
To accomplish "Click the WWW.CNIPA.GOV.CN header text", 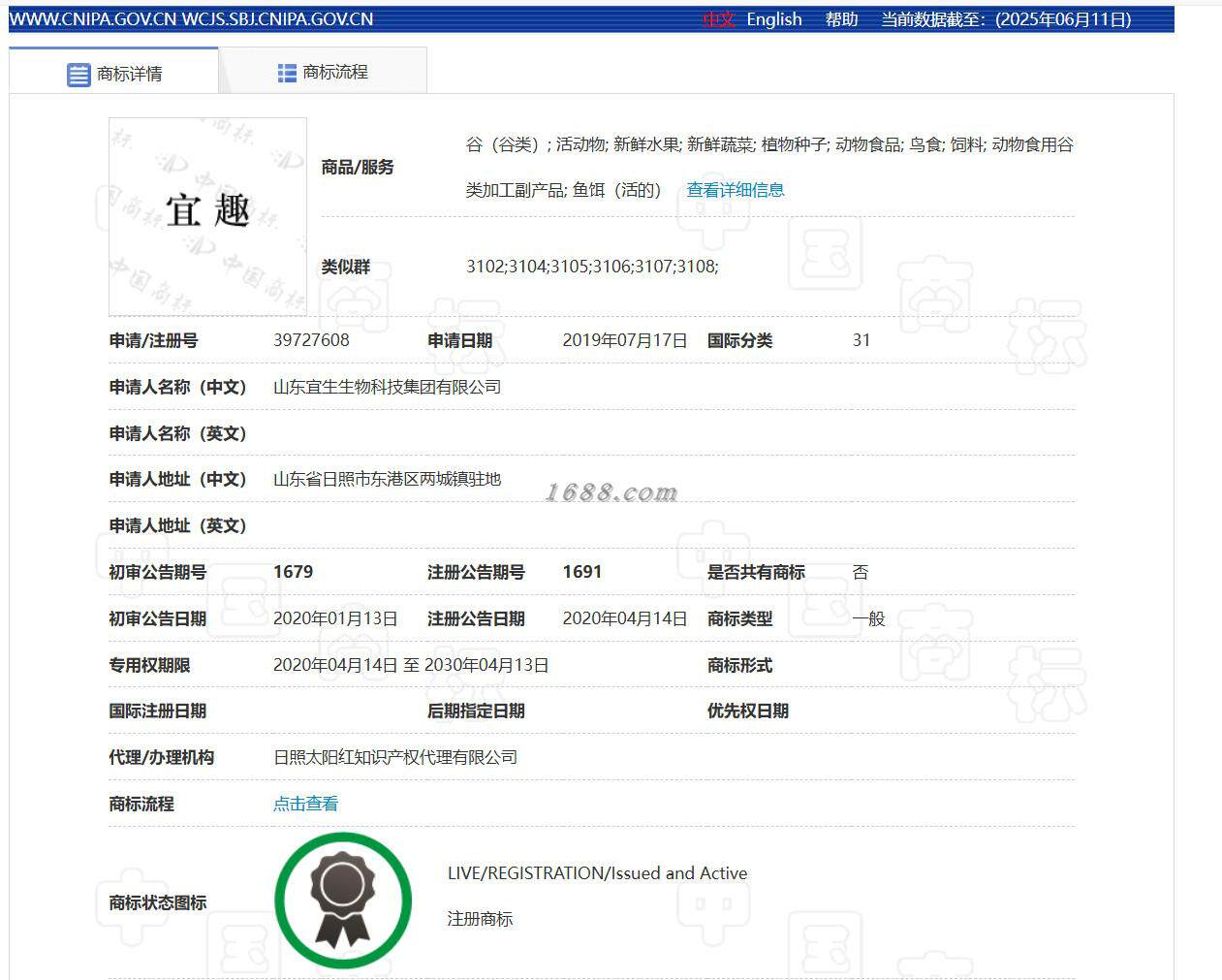I will click(92, 19).
